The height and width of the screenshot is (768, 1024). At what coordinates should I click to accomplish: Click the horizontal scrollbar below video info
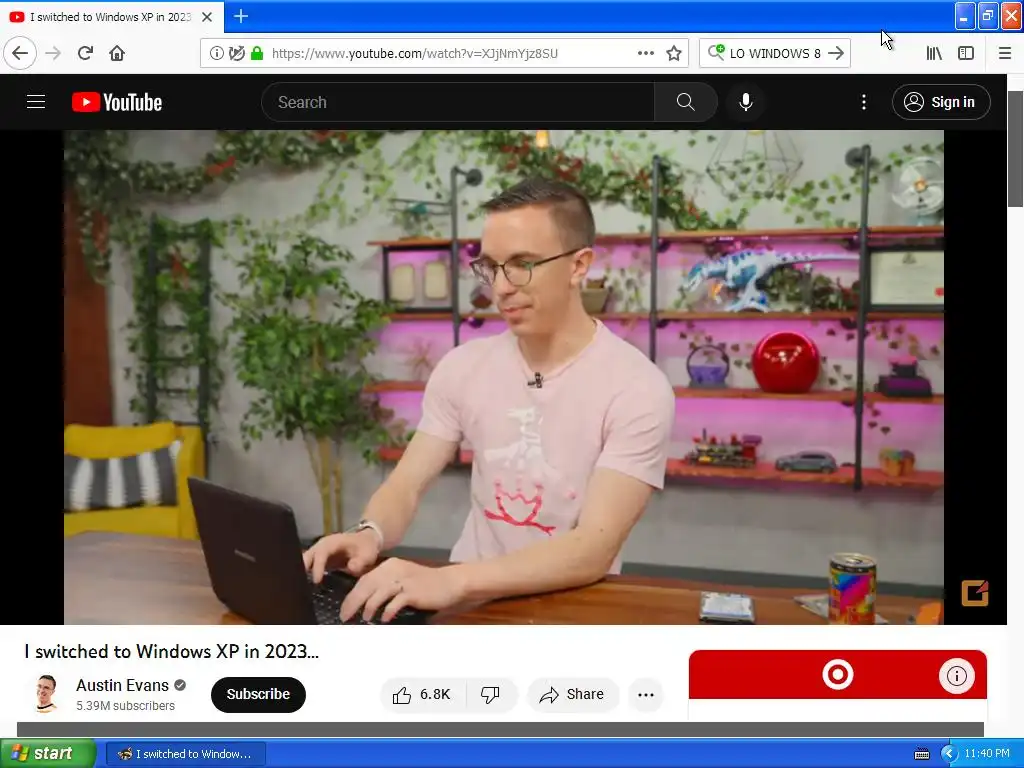coord(500,729)
